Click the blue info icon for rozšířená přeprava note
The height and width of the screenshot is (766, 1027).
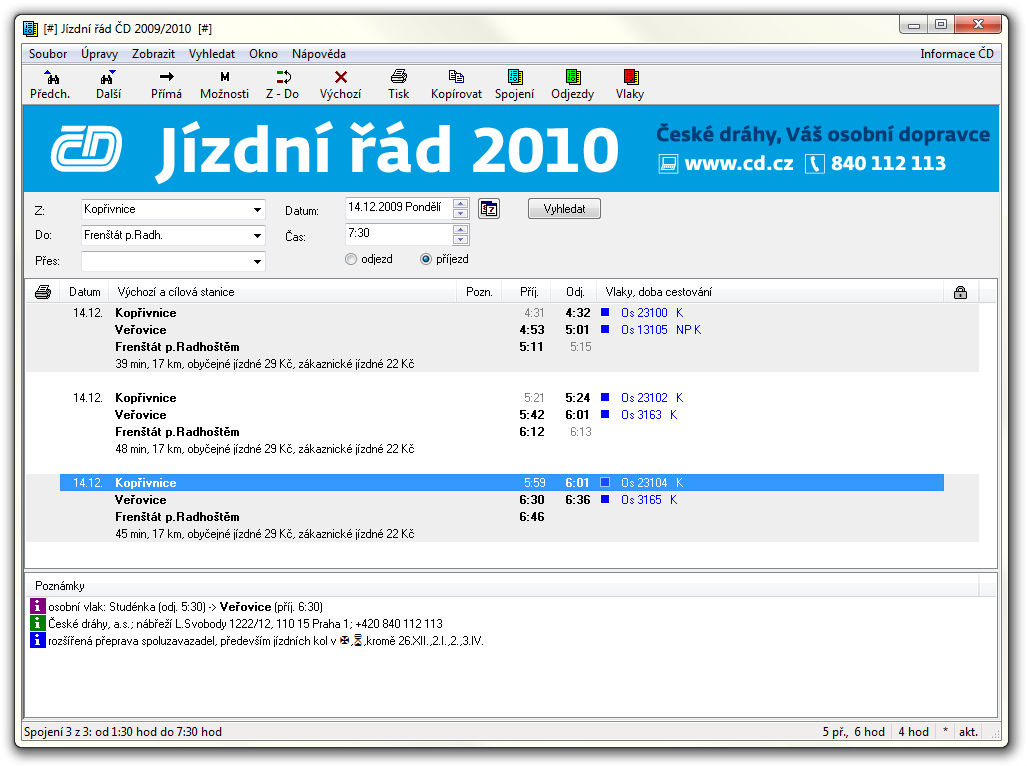click(37, 640)
